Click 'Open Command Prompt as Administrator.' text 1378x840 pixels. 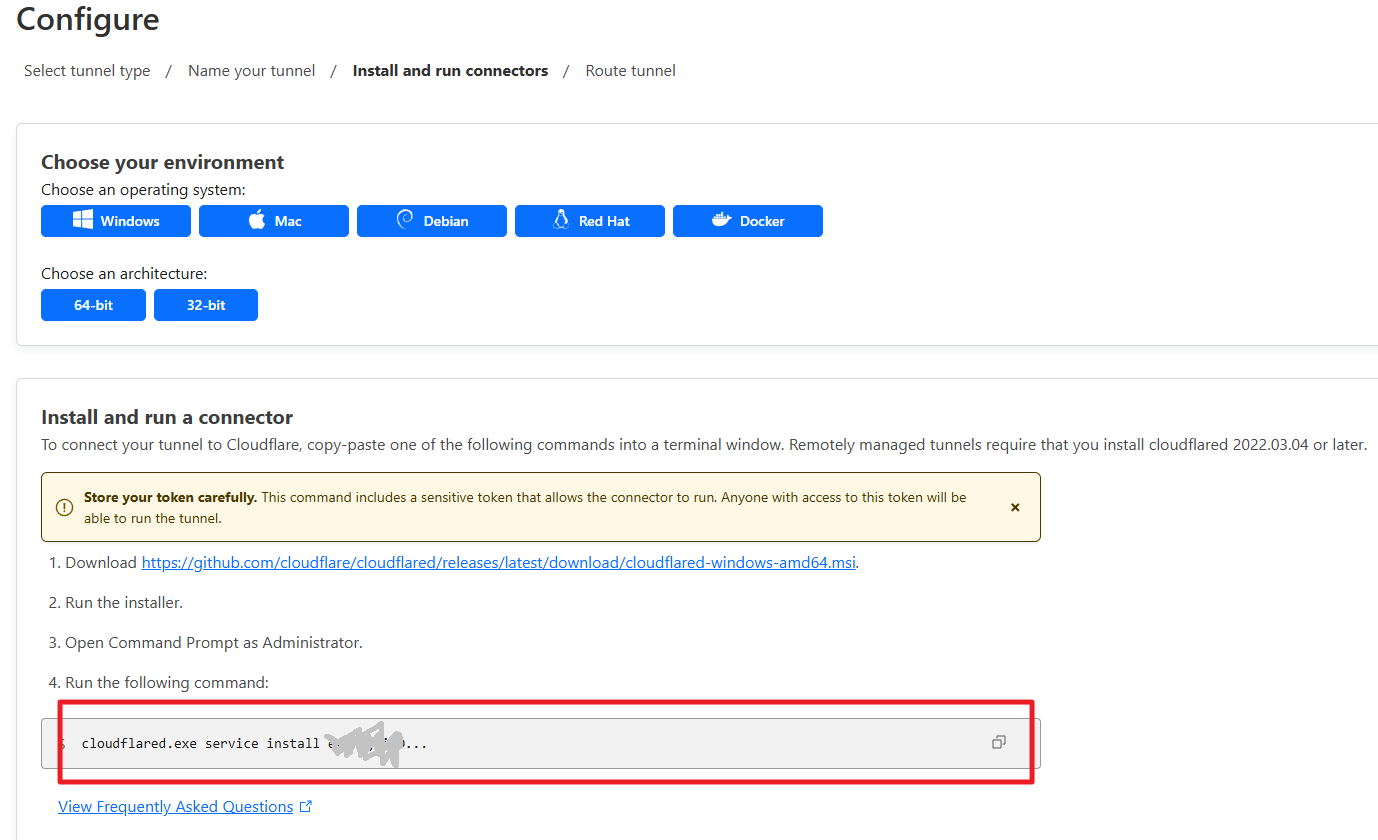[x=214, y=642]
